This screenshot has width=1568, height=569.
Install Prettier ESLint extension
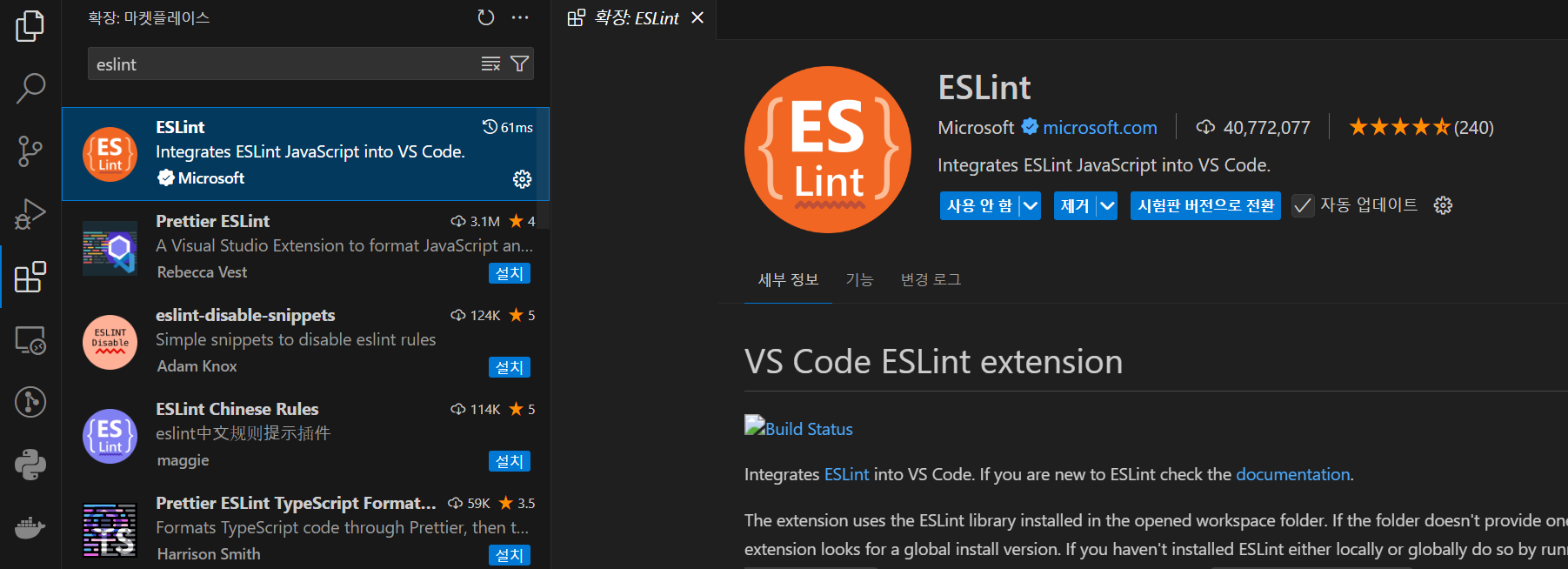(510, 273)
